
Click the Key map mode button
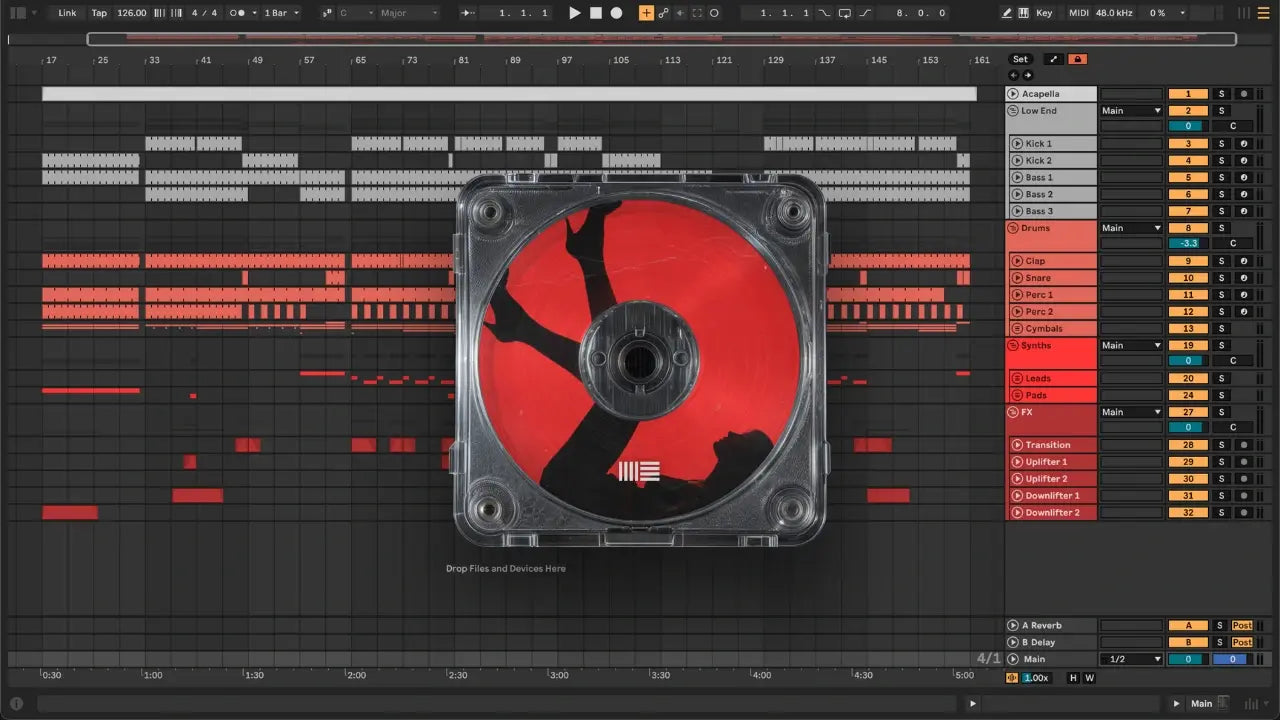click(1044, 13)
